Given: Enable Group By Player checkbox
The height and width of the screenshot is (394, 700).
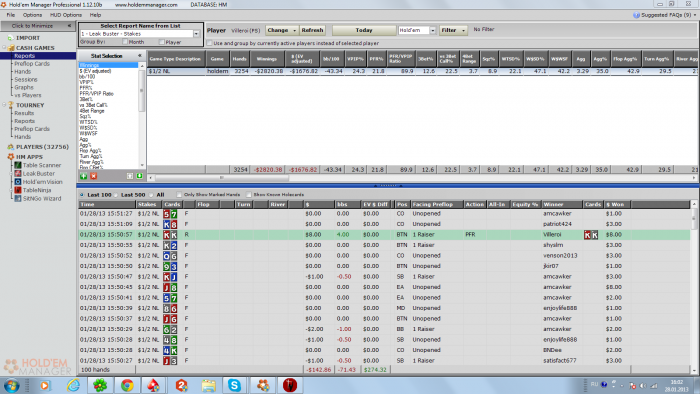Looking at the screenshot, I should 162,42.
